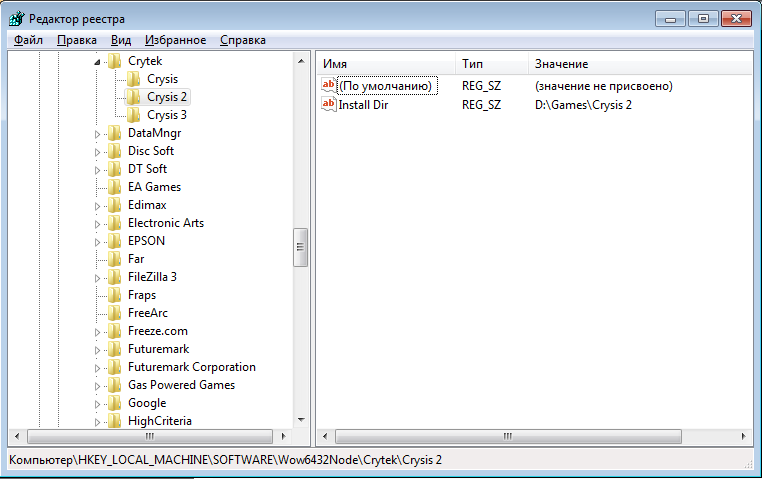Expand the DataMngr key

[97, 134]
